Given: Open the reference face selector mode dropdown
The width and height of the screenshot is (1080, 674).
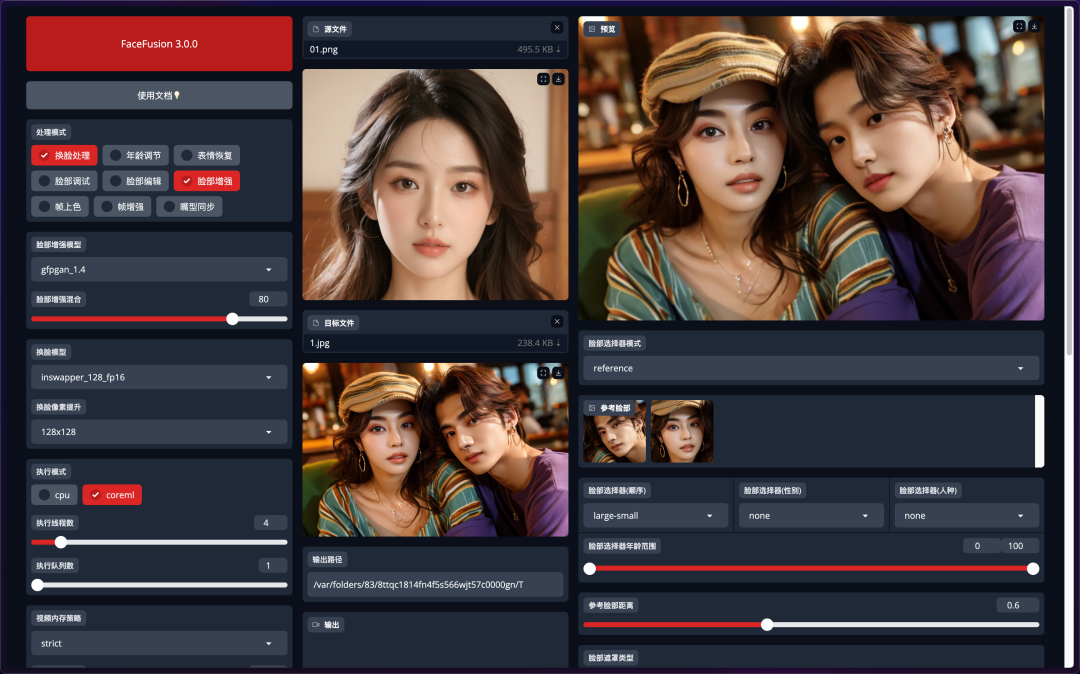Looking at the screenshot, I should click(x=811, y=368).
